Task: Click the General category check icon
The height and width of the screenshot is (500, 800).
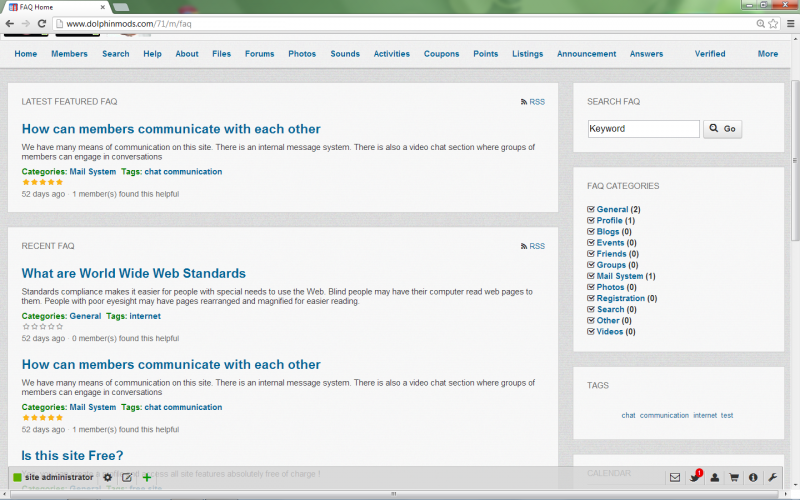Action: pyautogui.click(x=591, y=209)
